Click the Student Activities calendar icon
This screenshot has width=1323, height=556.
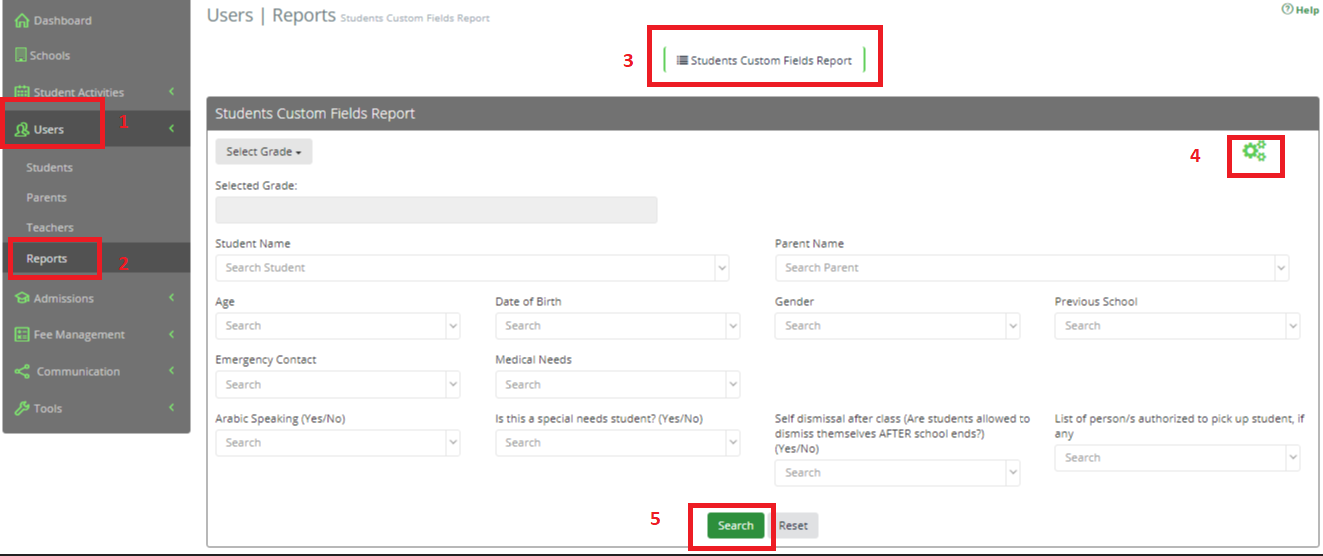pyautogui.click(x=22, y=92)
